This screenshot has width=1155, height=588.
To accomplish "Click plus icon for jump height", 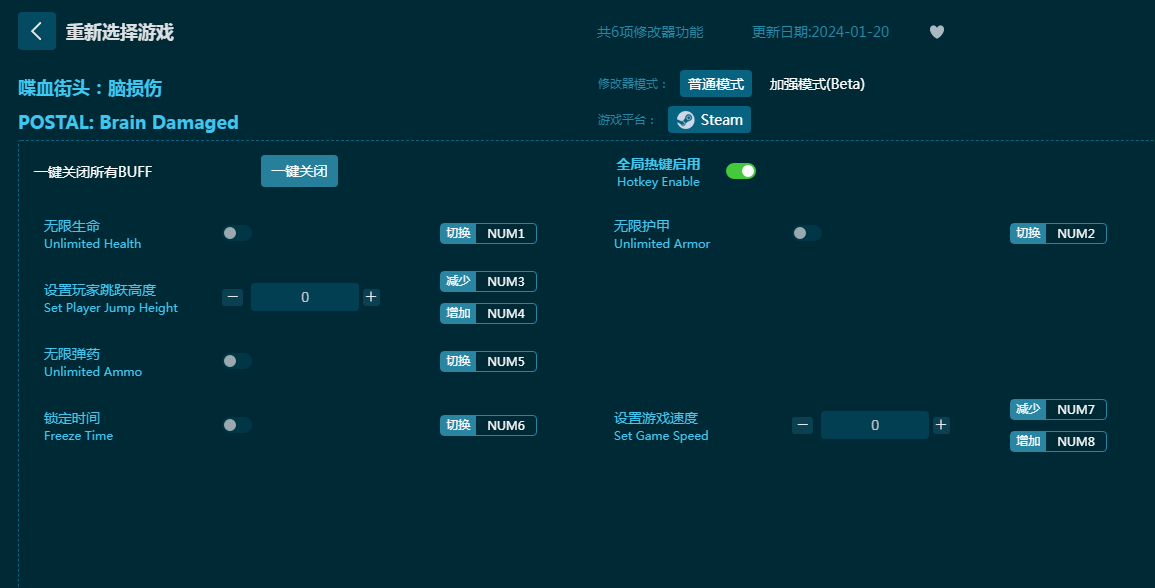I will pyautogui.click(x=371, y=297).
